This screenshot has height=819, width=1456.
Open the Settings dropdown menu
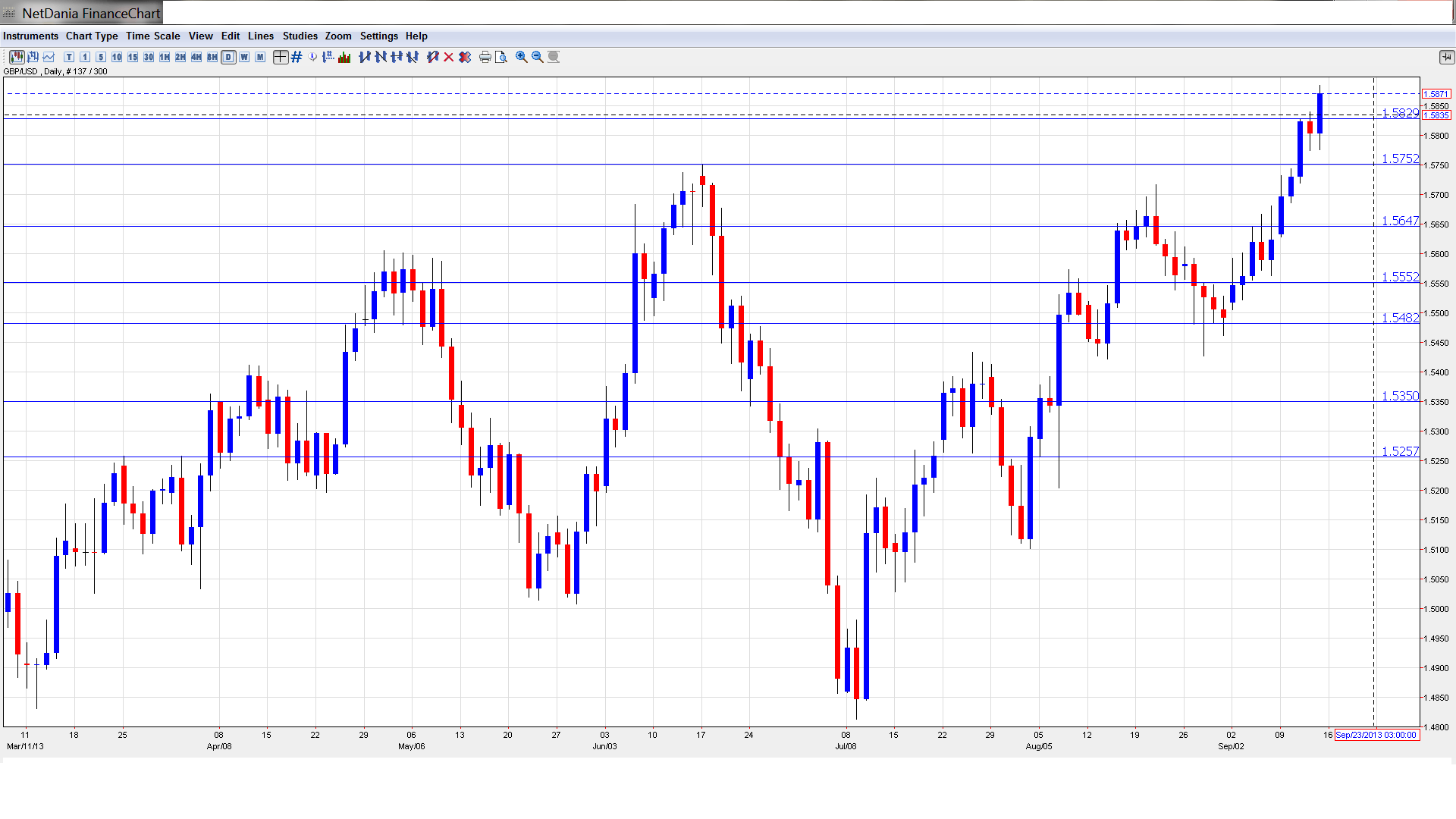[x=378, y=36]
